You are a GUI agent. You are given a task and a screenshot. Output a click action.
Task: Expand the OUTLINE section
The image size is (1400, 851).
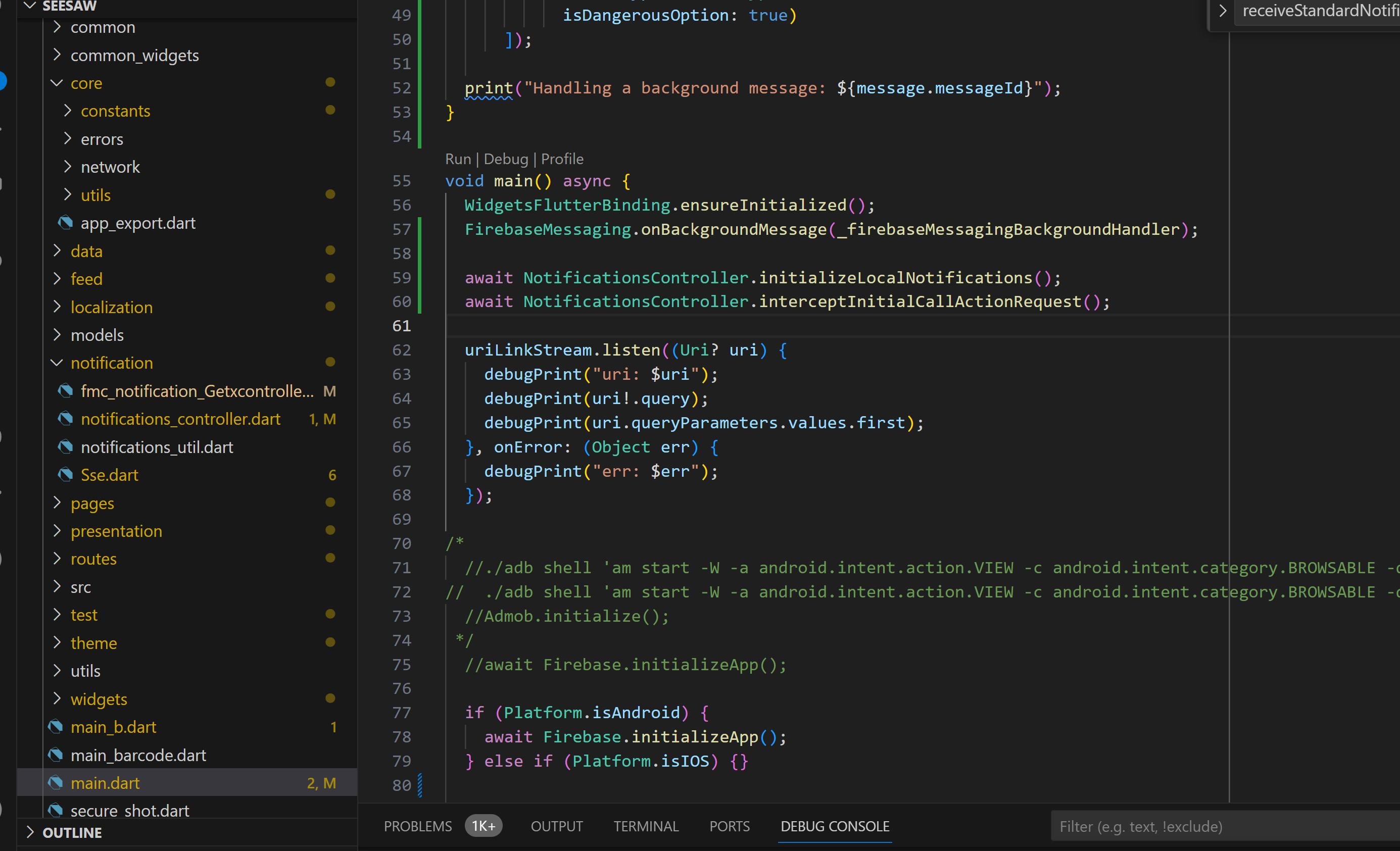coord(31,832)
